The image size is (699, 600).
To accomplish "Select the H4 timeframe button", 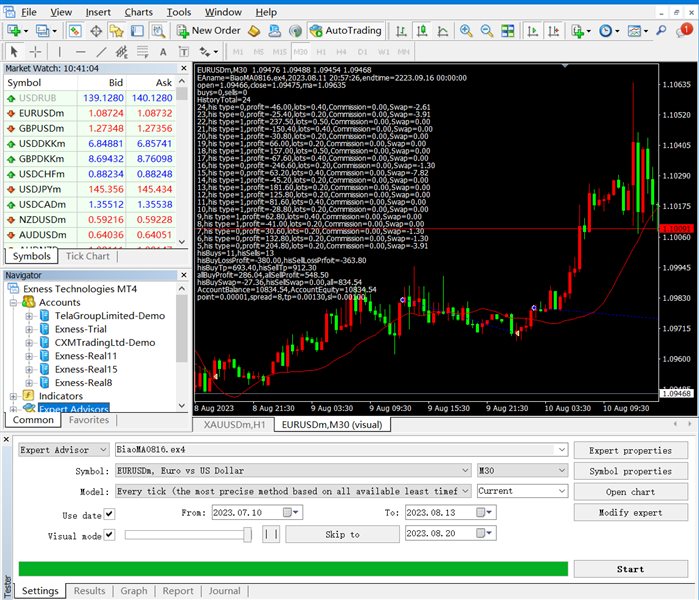I will coord(341,52).
